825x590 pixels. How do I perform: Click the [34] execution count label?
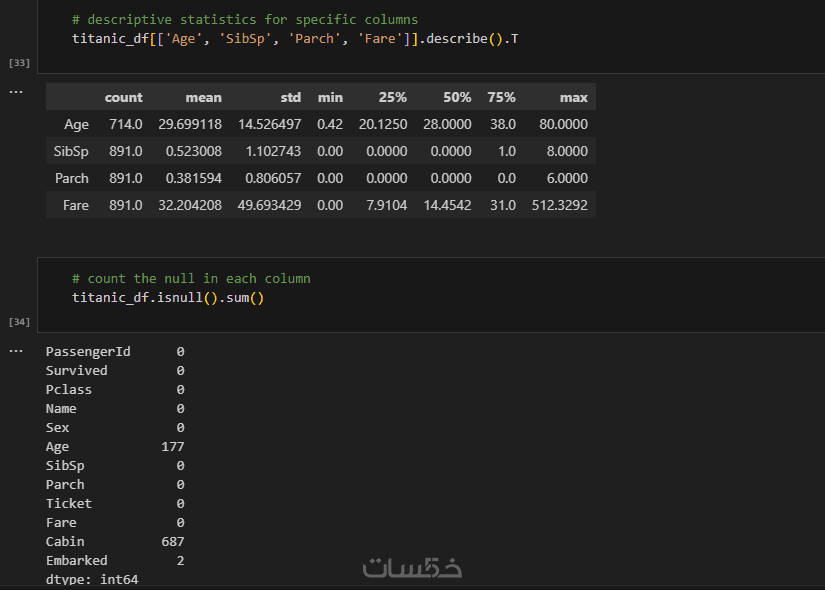19,322
